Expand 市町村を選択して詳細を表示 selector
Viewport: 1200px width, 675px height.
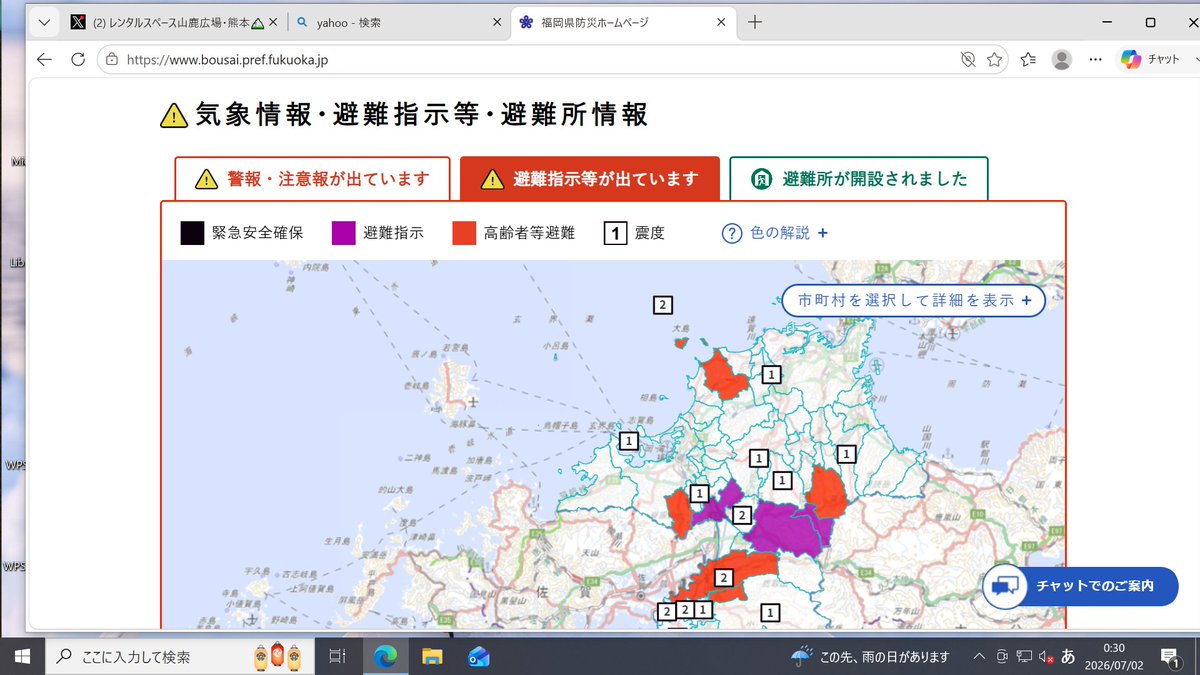(x=913, y=300)
